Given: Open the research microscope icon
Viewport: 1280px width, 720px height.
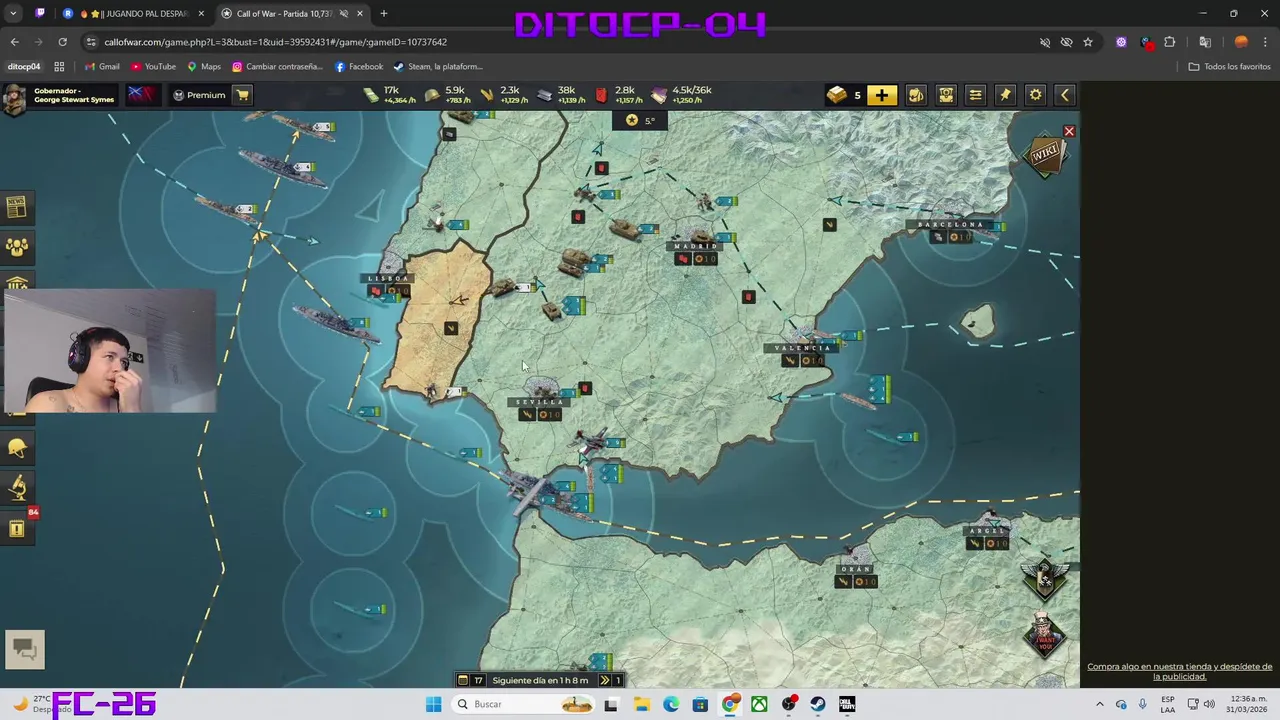Looking at the screenshot, I should tap(17, 488).
